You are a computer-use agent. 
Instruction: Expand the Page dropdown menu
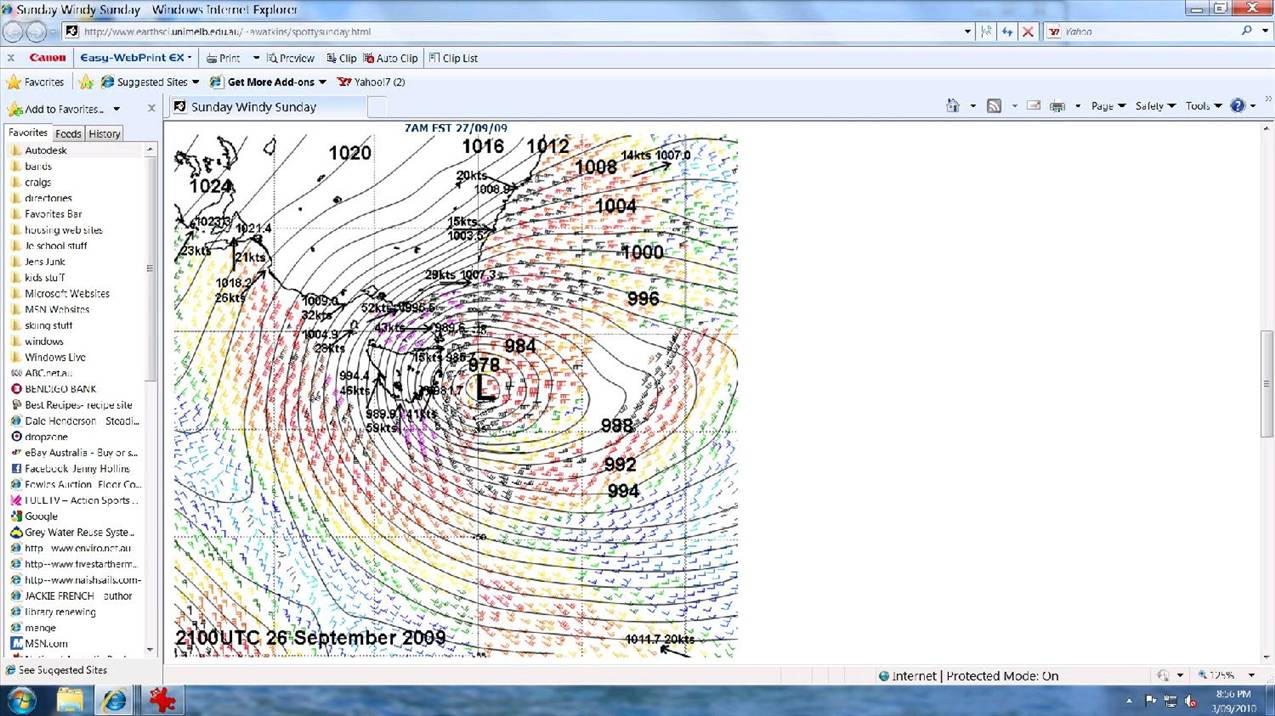pos(1108,106)
